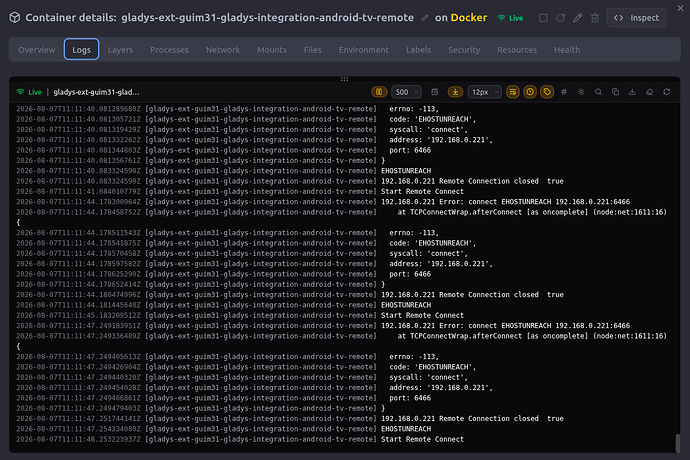Click the container name in the title
The width and height of the screenshot is (690, 460).
click(x=268, y=18)
